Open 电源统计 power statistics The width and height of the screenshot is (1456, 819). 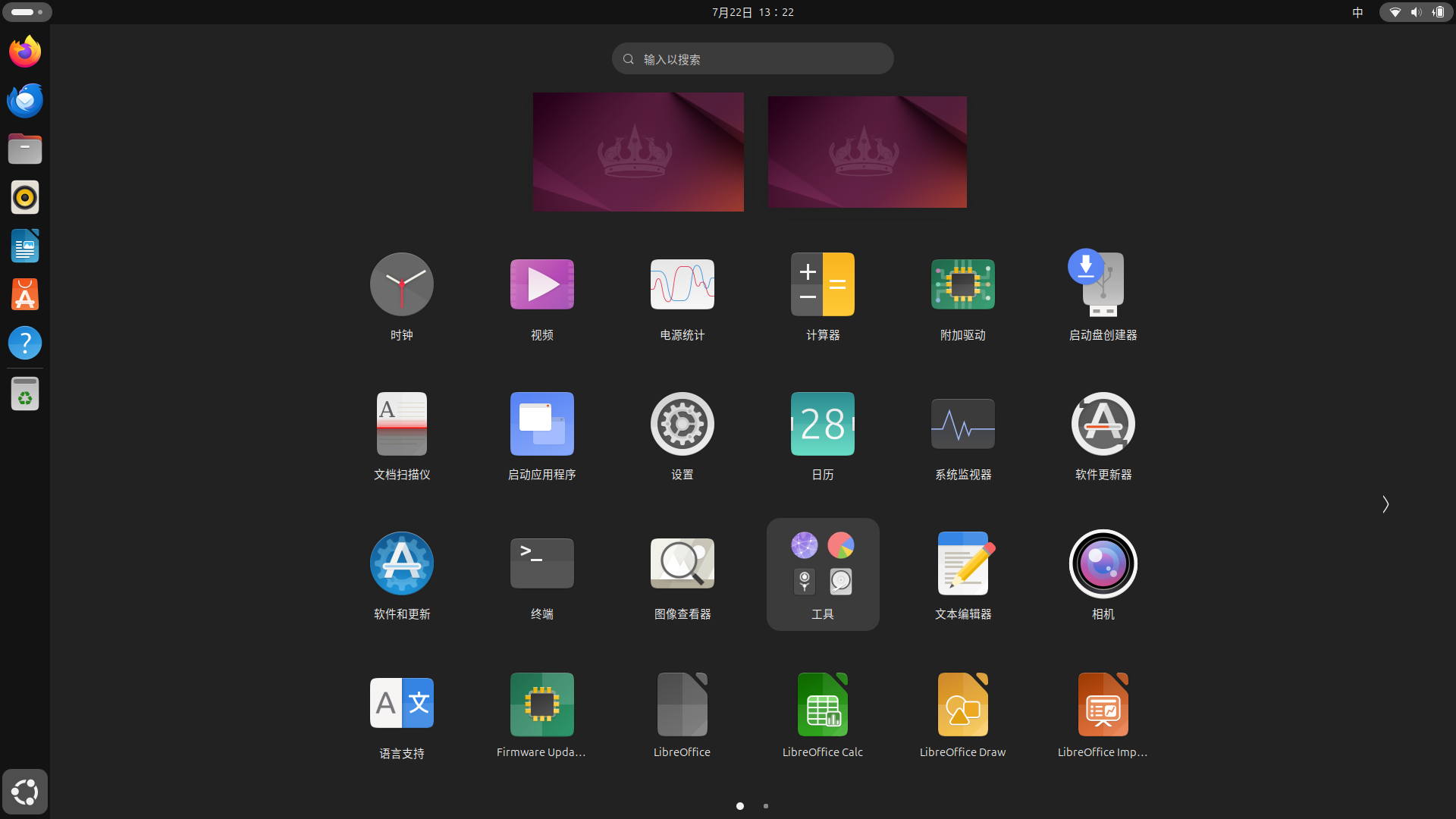tap(682, 285)
